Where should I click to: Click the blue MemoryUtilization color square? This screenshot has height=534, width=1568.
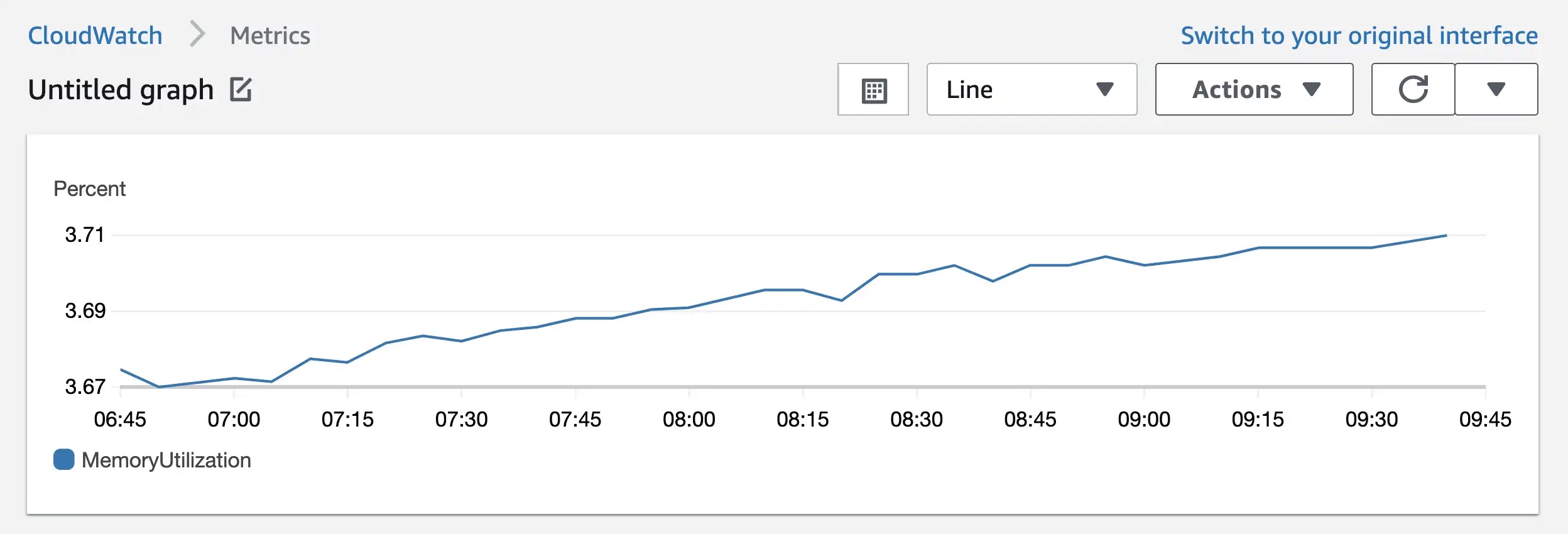[63, 459]
